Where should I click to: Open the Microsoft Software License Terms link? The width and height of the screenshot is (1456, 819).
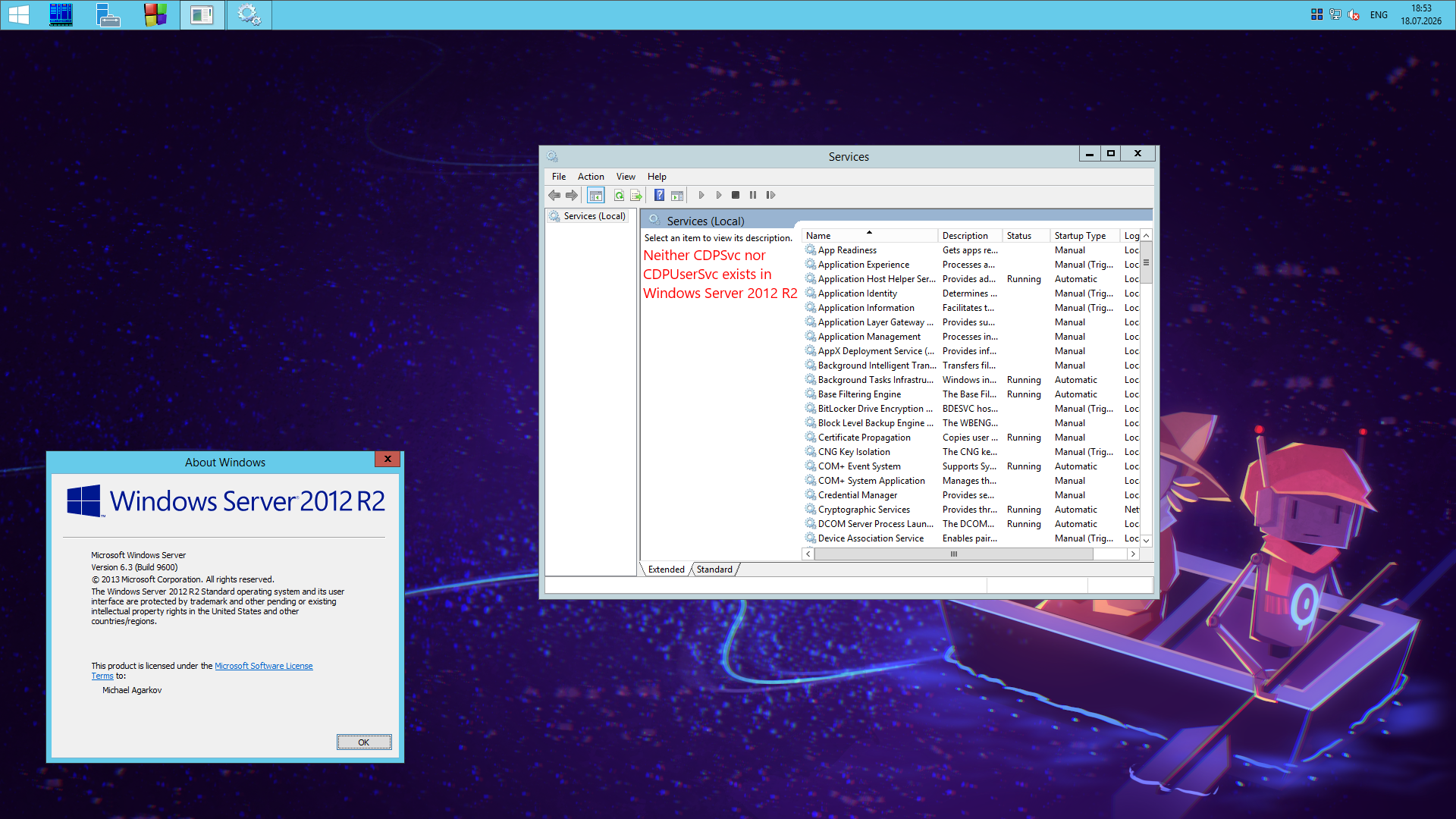coord(263,666)
